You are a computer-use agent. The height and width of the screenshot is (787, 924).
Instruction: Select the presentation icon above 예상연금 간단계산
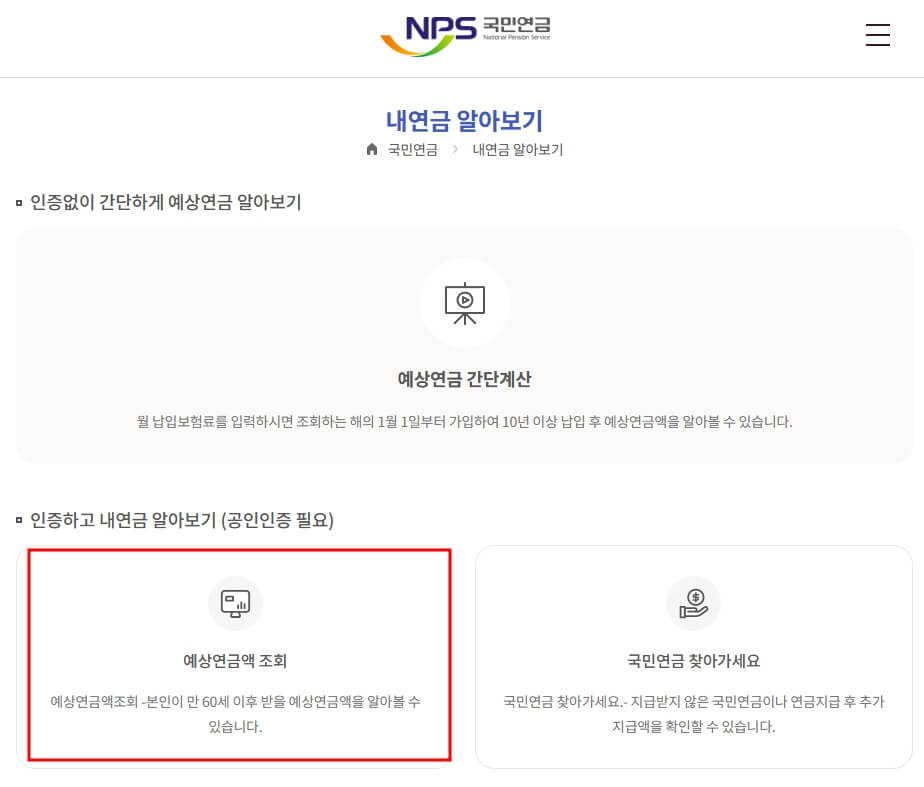coord(464,303)
